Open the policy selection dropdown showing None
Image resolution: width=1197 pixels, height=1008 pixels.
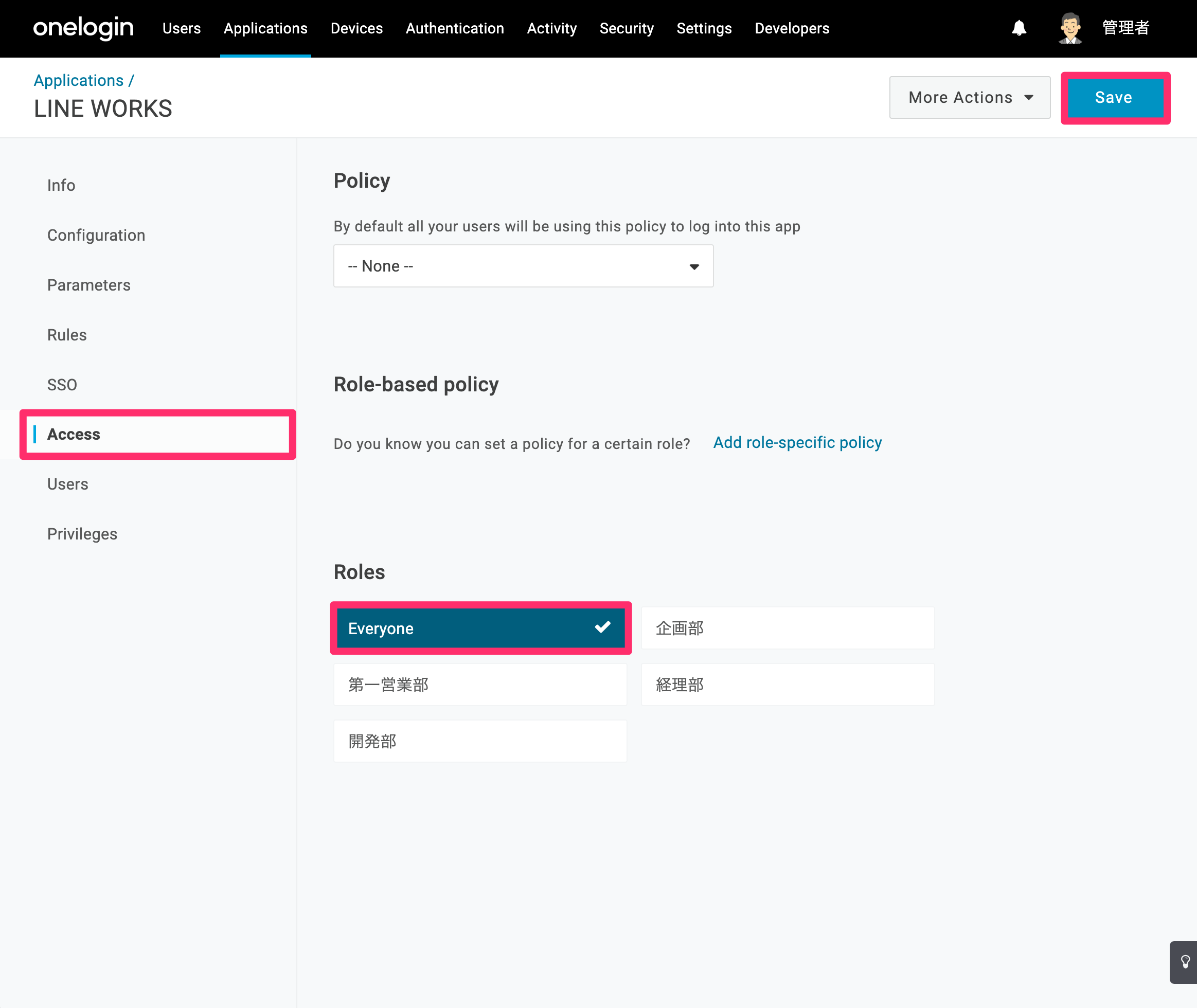[523, 266]
